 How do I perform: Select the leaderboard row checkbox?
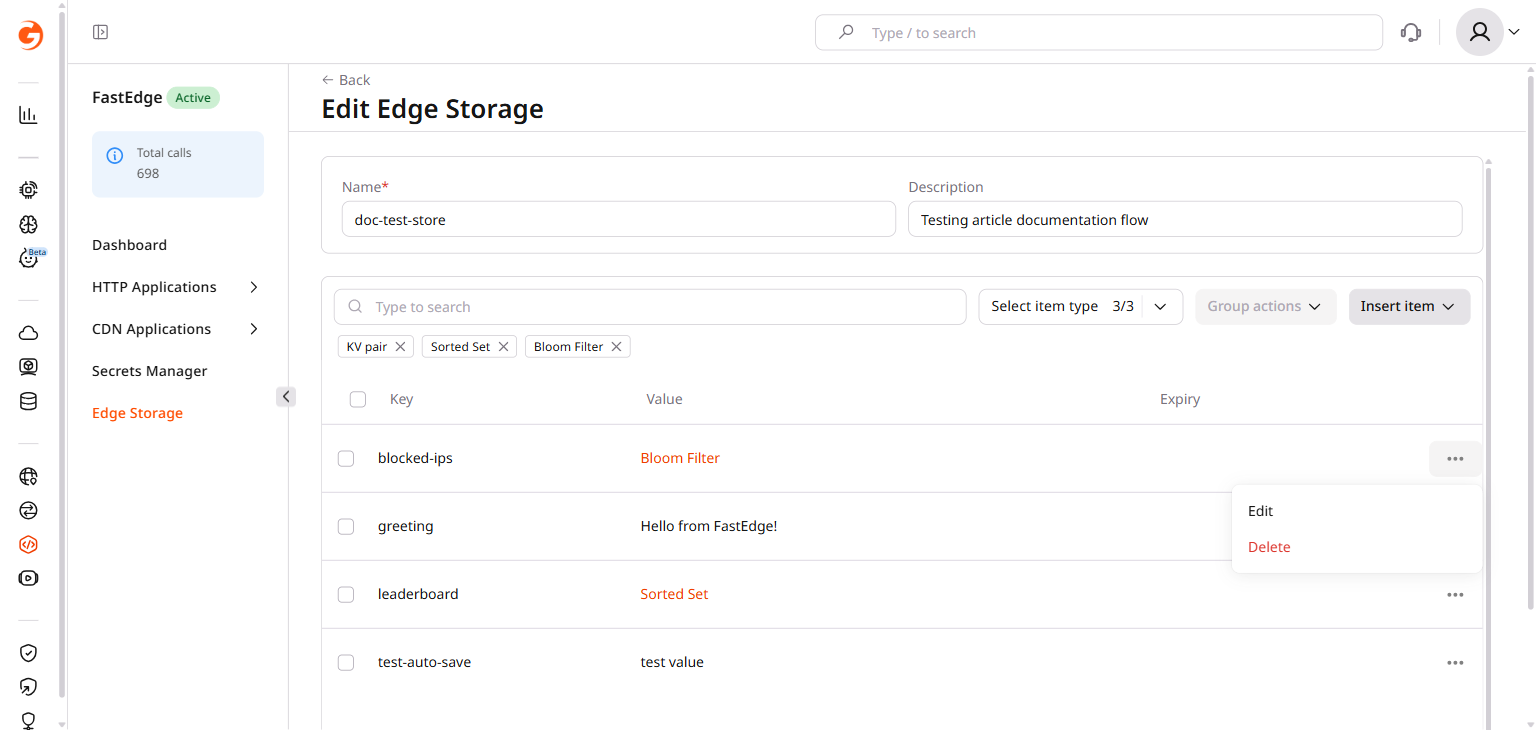click(346, 594)
